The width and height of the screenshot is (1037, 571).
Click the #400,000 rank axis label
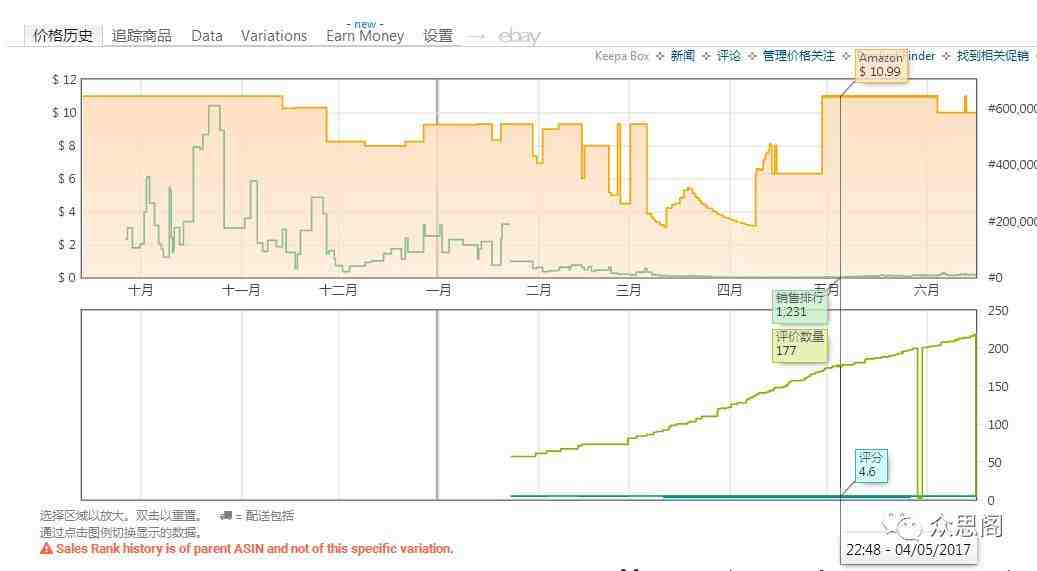click(1012, 164)
